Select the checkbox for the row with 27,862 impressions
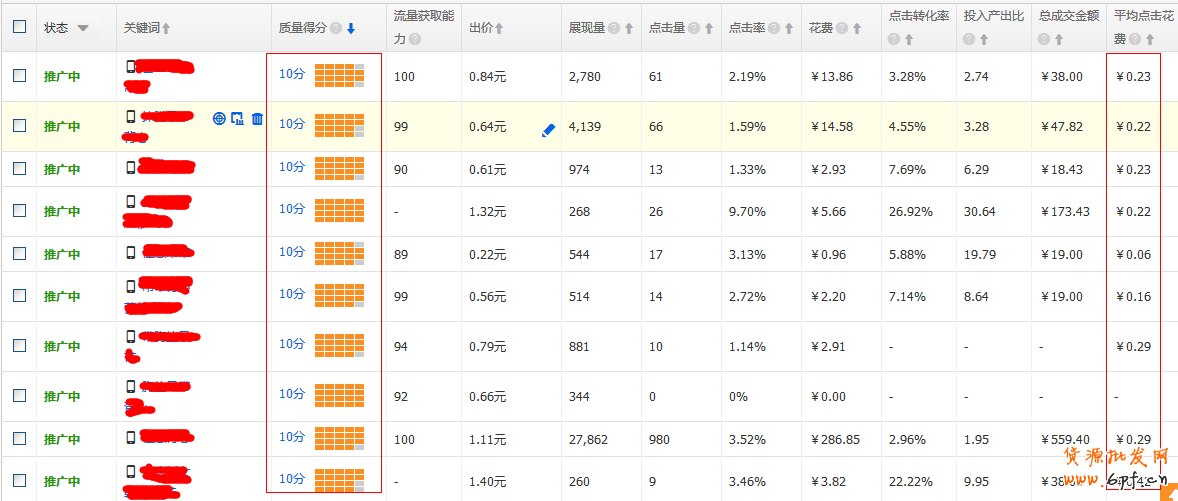 point(20,439)
